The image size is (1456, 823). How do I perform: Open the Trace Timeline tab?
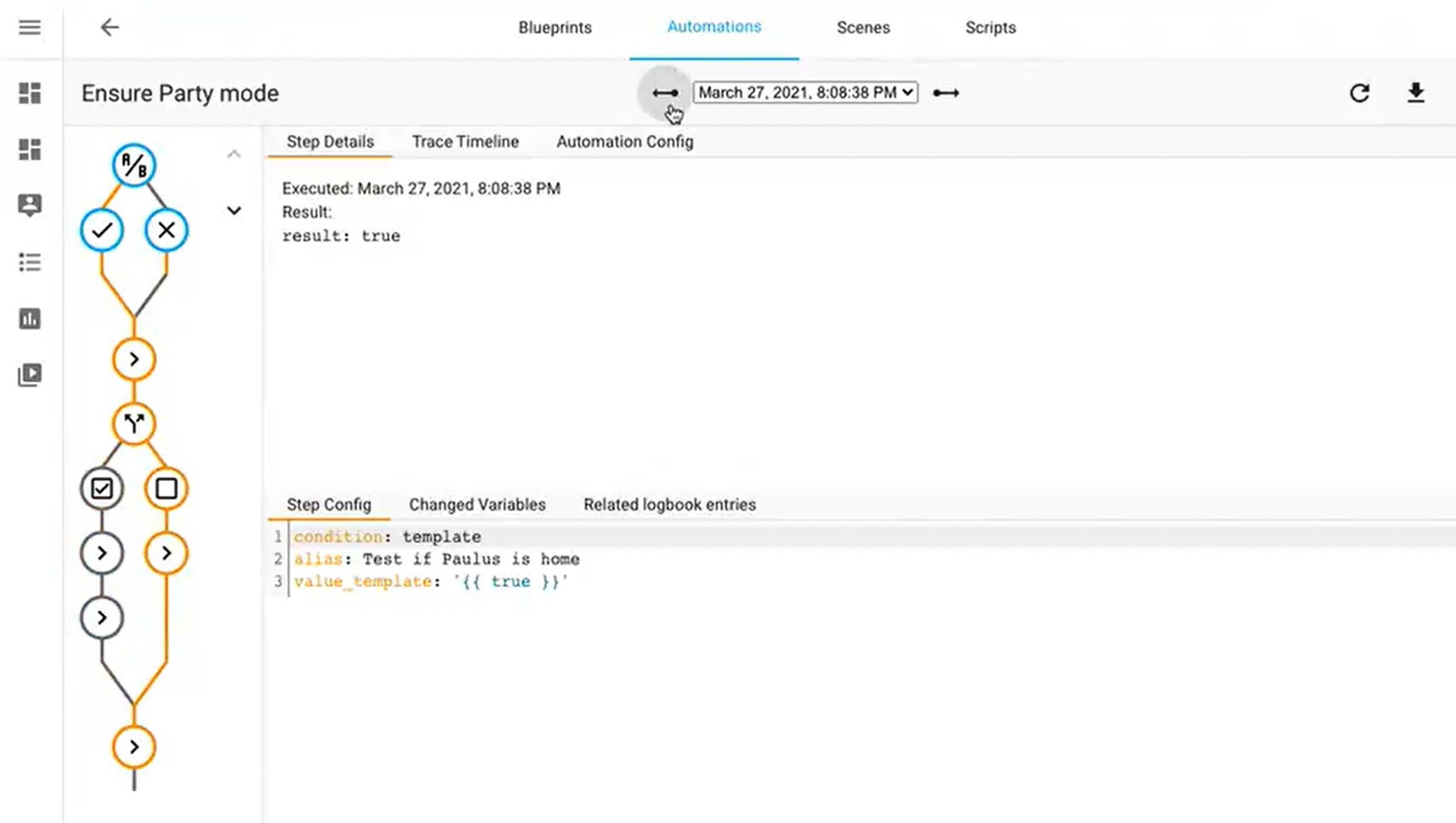465,142
